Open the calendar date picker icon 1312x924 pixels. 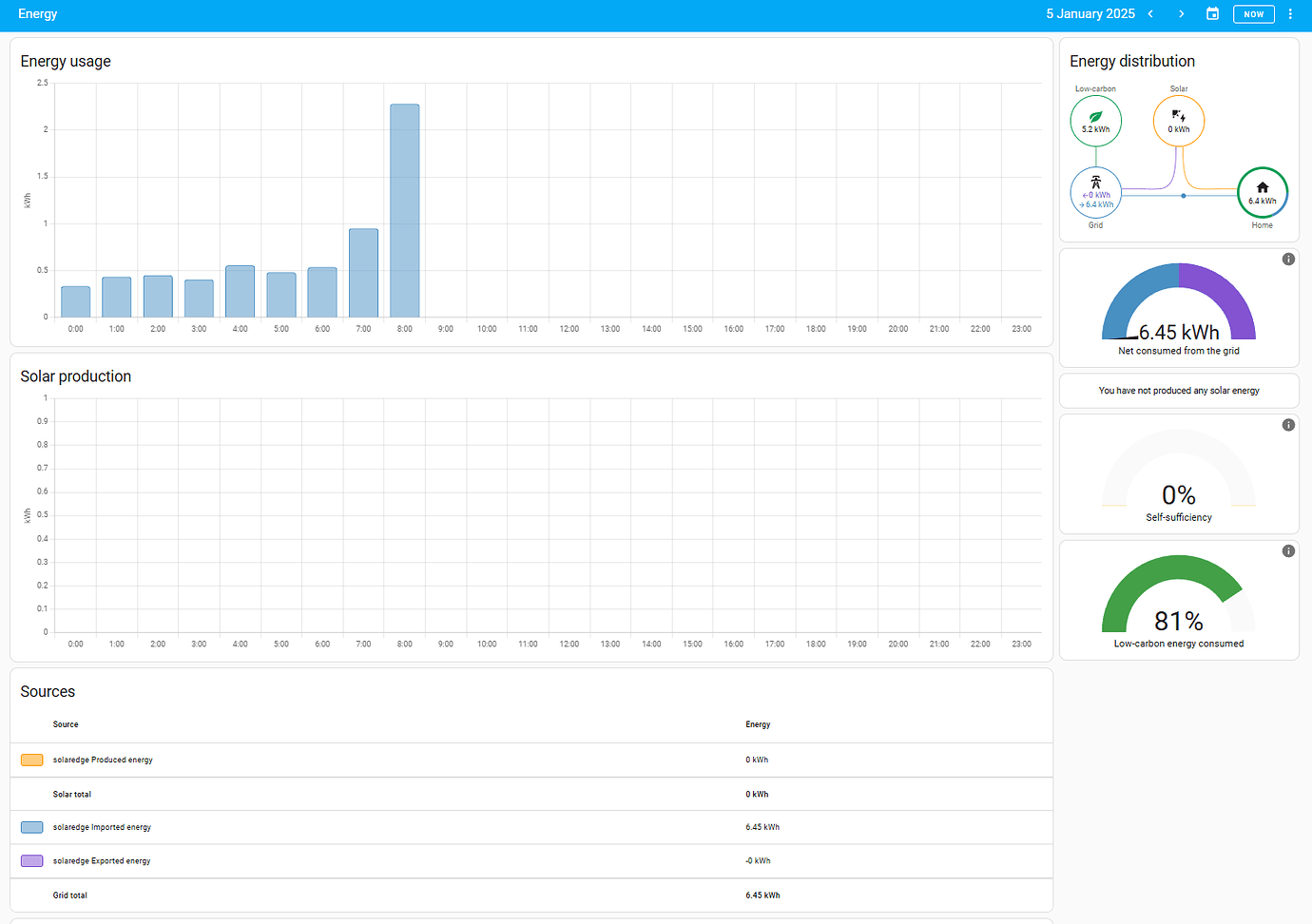point(1212,13)
